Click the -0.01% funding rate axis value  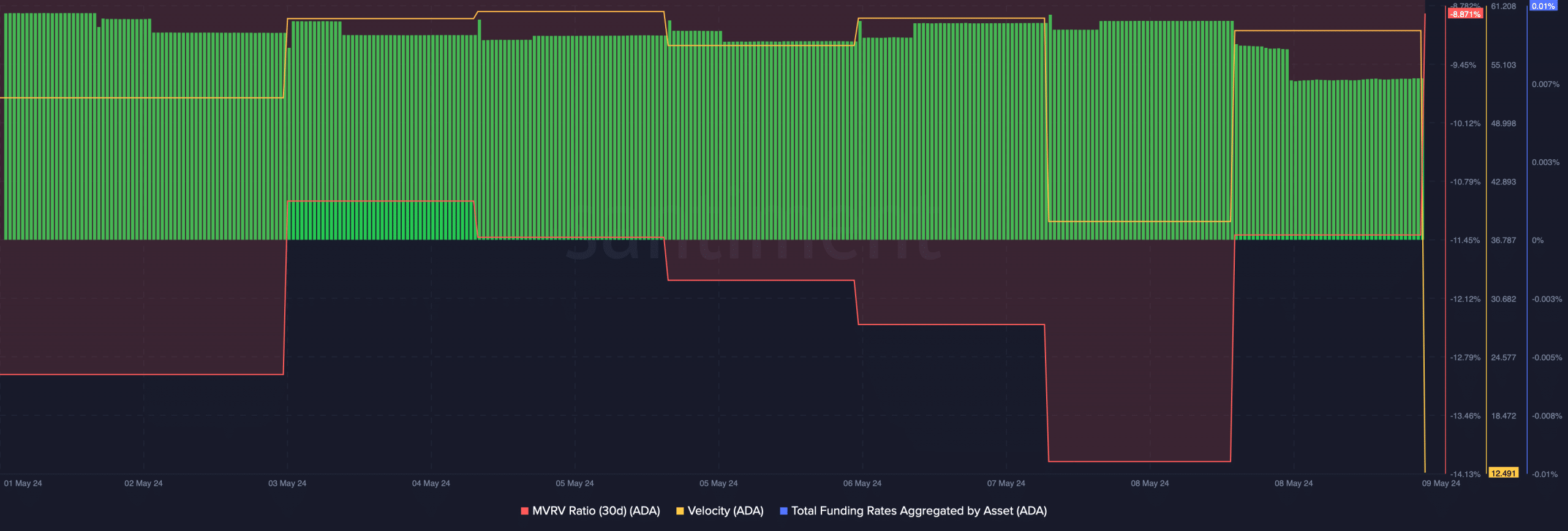[1545, 475]
